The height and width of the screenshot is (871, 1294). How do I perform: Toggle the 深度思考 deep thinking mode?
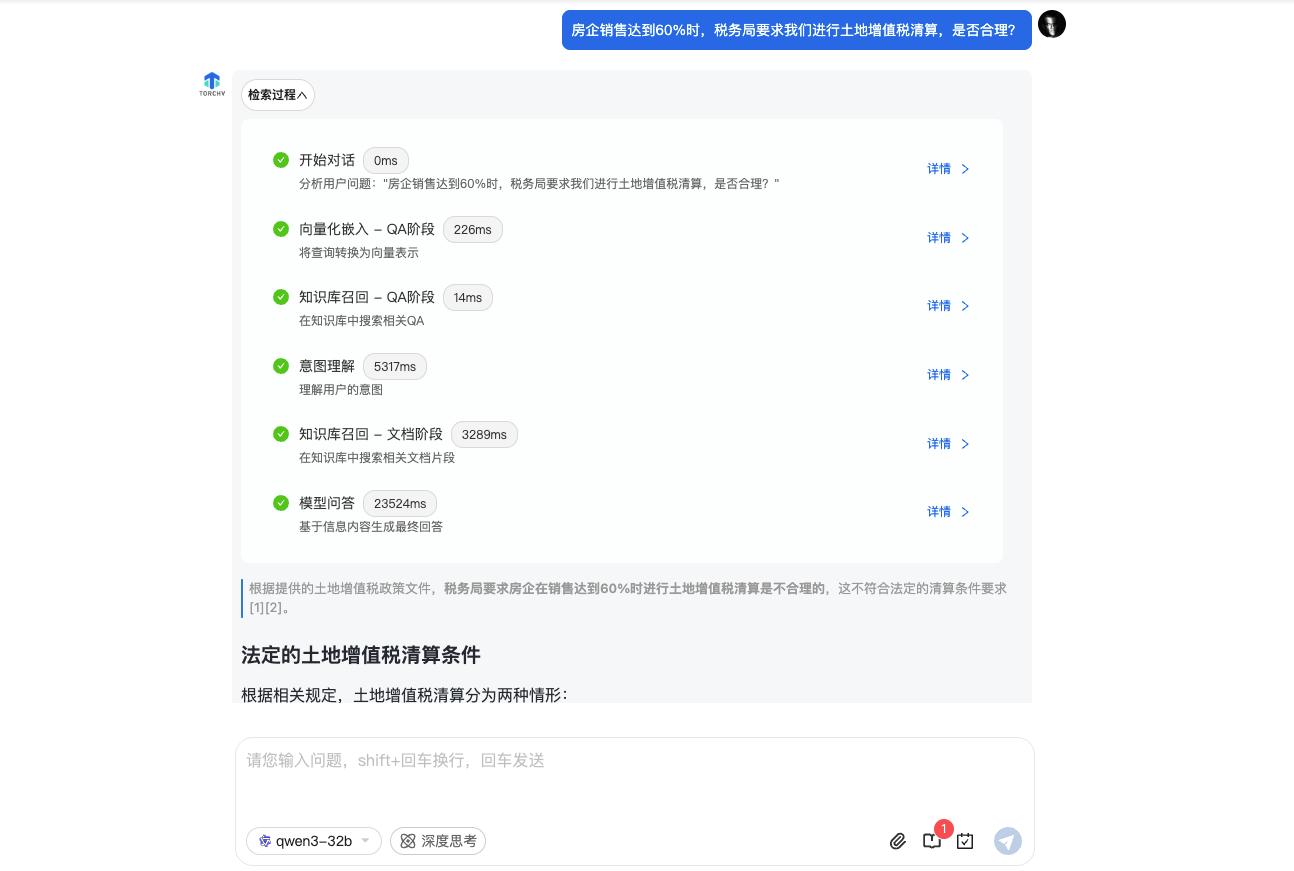click(x=438, y=841)
